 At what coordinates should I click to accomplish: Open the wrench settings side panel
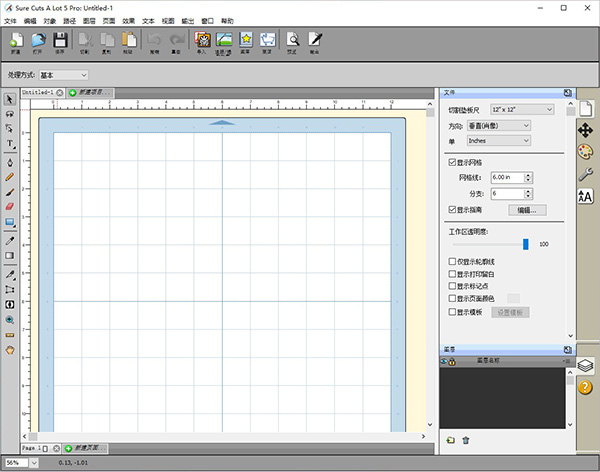coord(585,174)
